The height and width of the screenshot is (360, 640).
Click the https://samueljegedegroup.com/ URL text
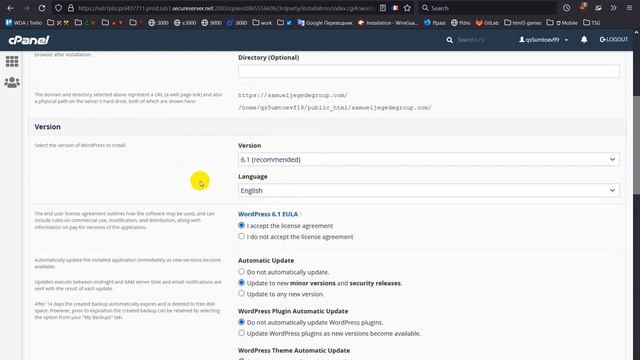tap(293, 95)
